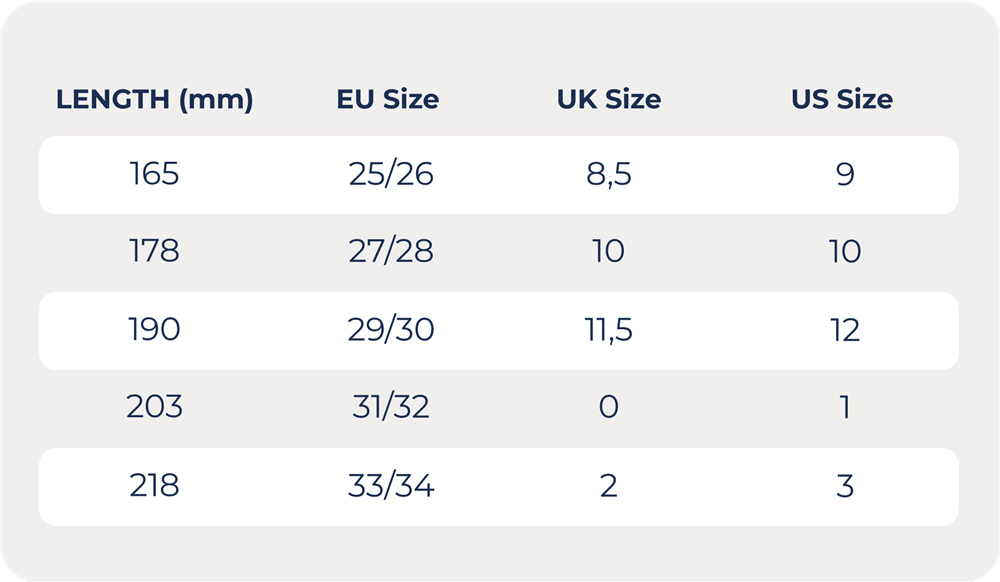Select the 190 length cell
Image resolution: width=1000 pixels, height=582 pixels.
point(154,330)
